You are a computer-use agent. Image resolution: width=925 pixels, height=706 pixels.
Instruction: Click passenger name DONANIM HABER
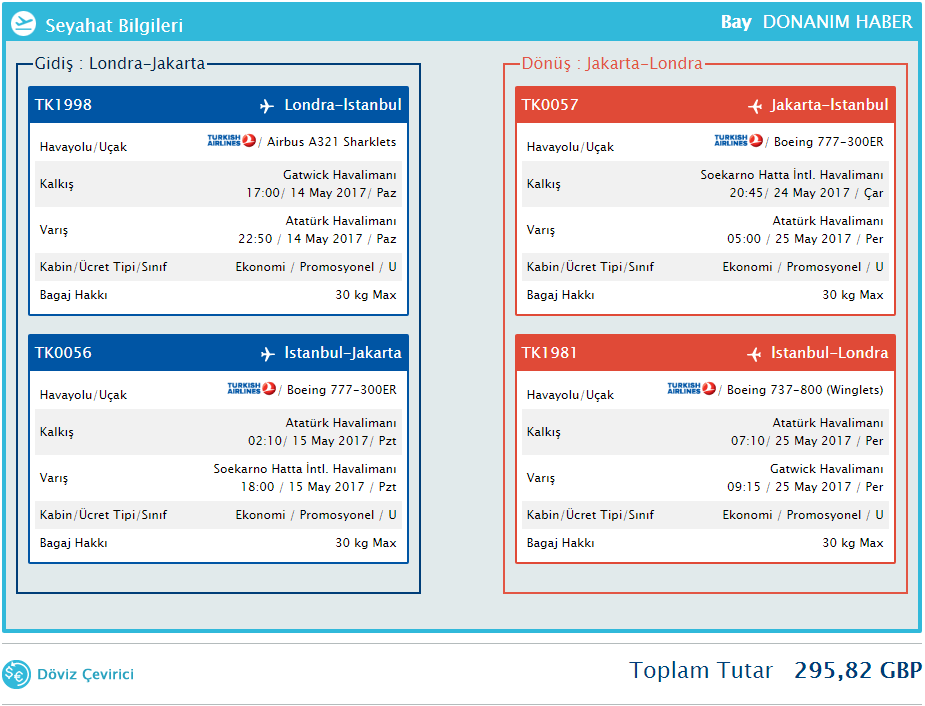click(x=837, y=22)
